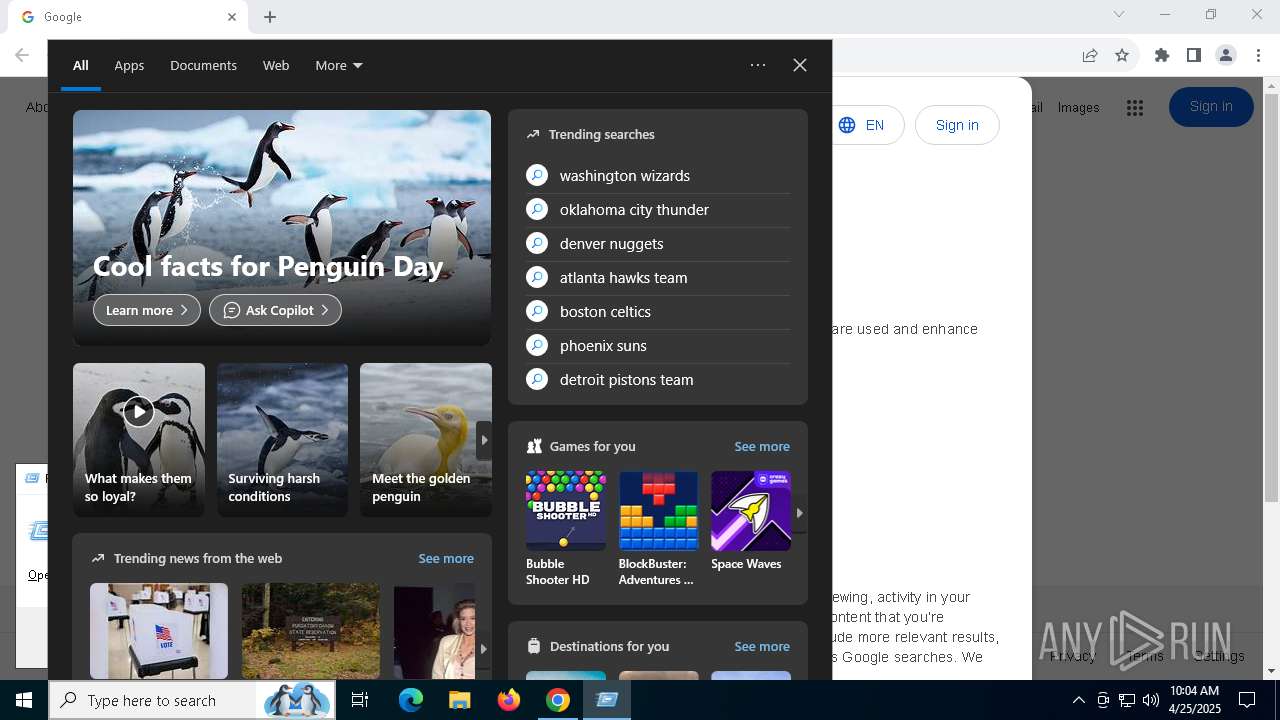Show more games with right arrow
The height and width of the screenshot is (720, 1280).
pos(799,513)
